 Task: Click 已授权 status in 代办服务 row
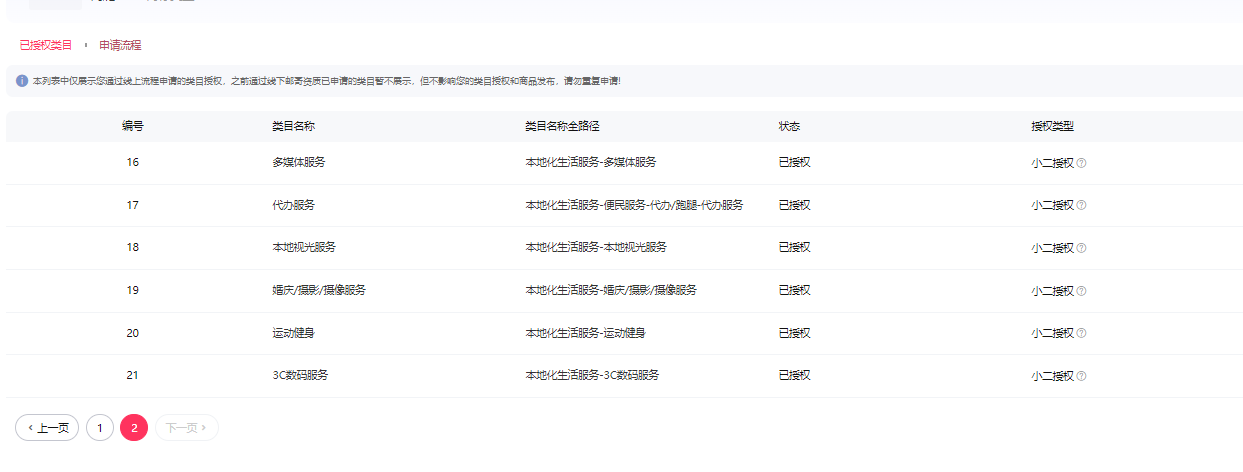(794, 205)
